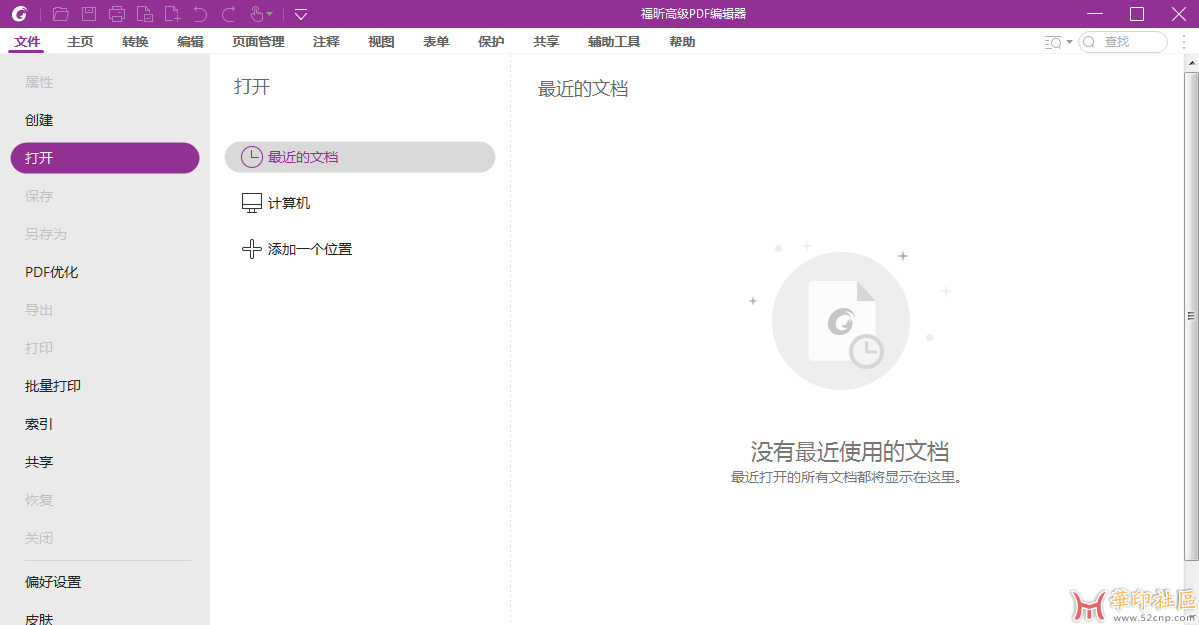Open the 文件 tab
Image resolution: width=1199 pixels, height=625 pixels.
pos(27,41)
